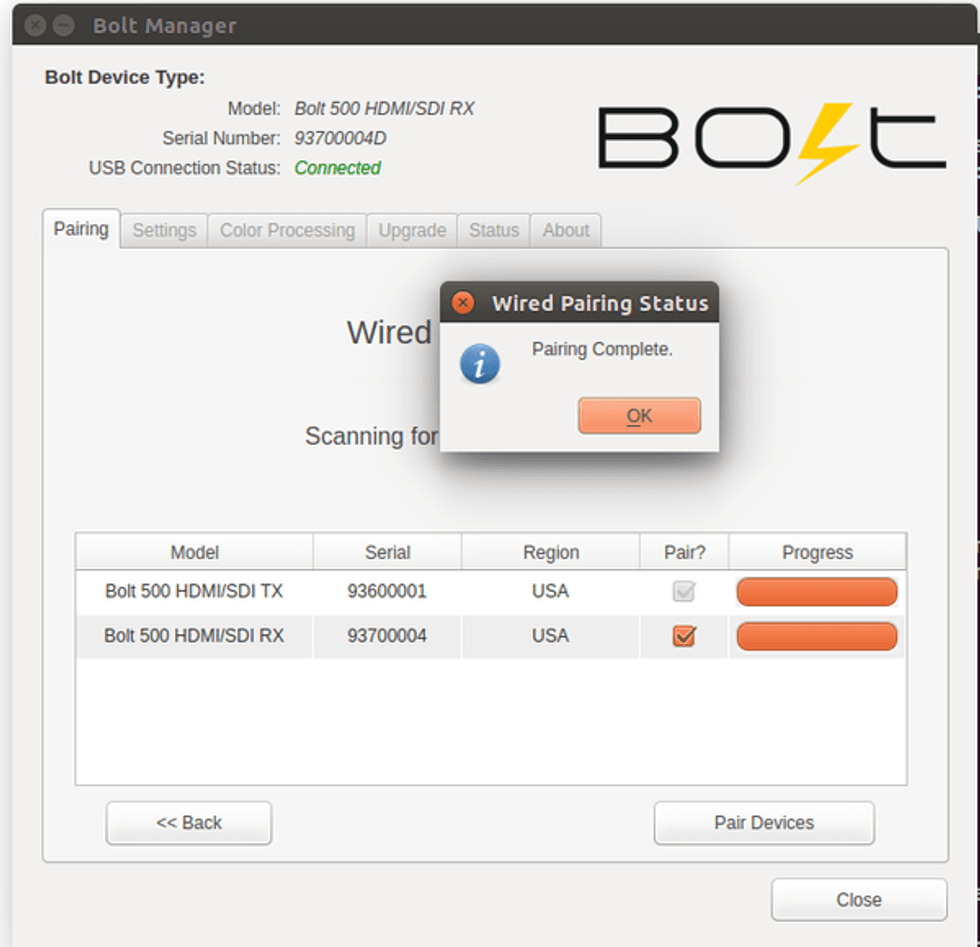Click serial cell 93700004
The width and height of the screenshot is (980, 947).
coord(387,636)
